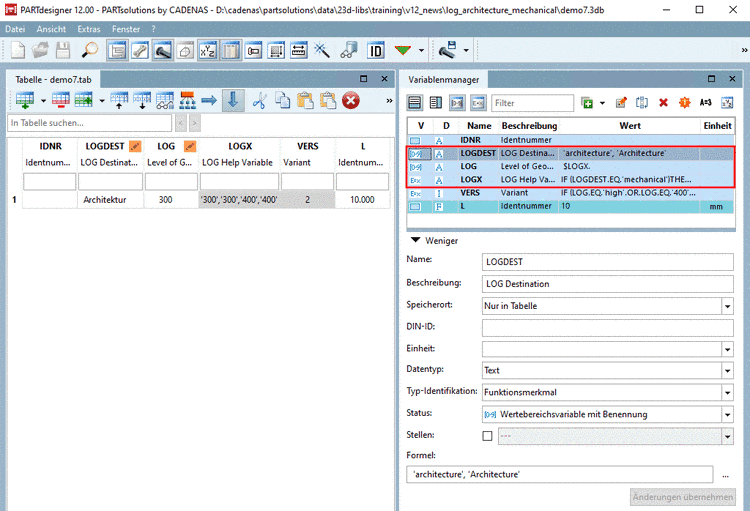Open the ? help menu
This screenshot has height=511, width=750.
click(154, 29)
